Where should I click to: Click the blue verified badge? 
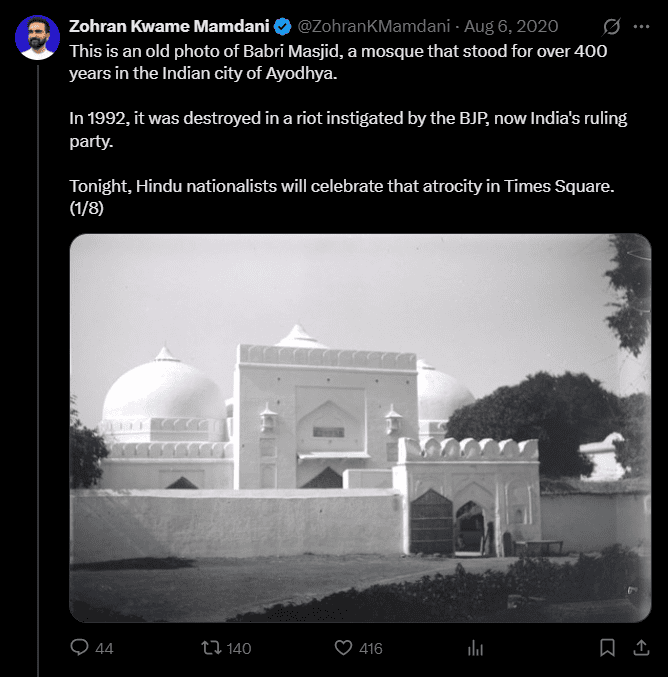284,27
